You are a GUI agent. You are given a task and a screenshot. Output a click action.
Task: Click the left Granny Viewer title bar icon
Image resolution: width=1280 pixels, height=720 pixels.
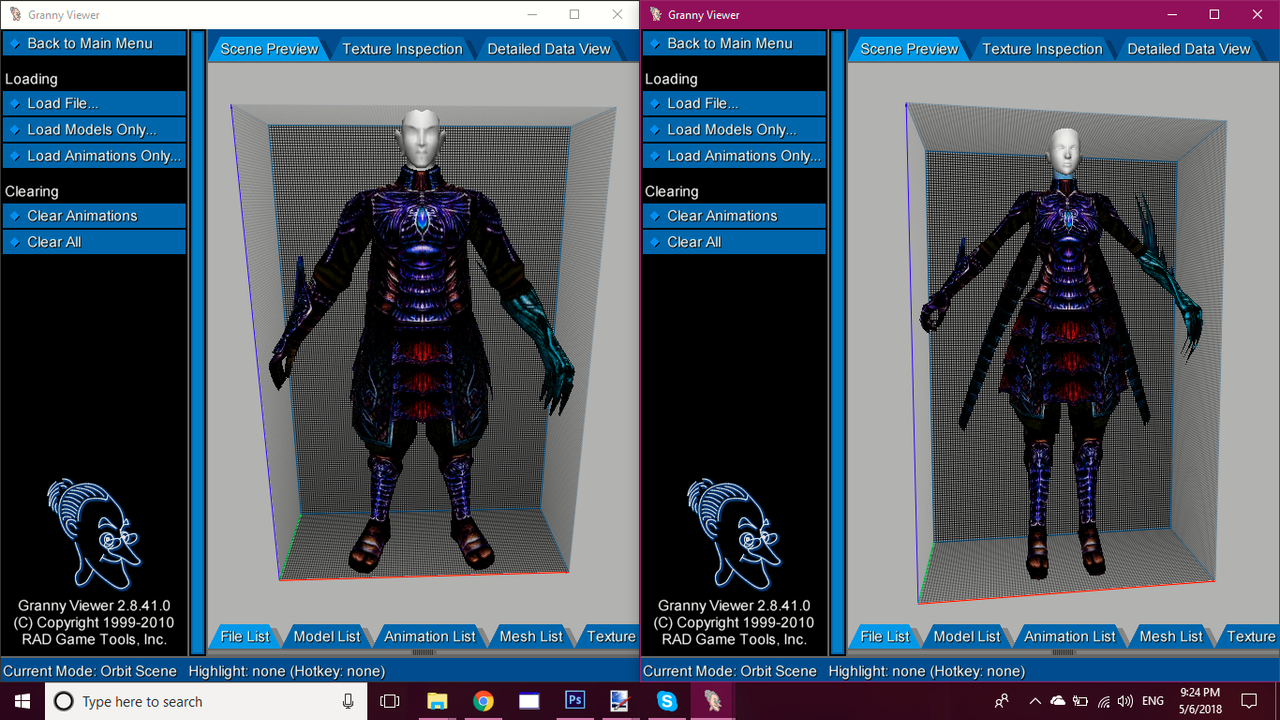(x=15, y=15)
